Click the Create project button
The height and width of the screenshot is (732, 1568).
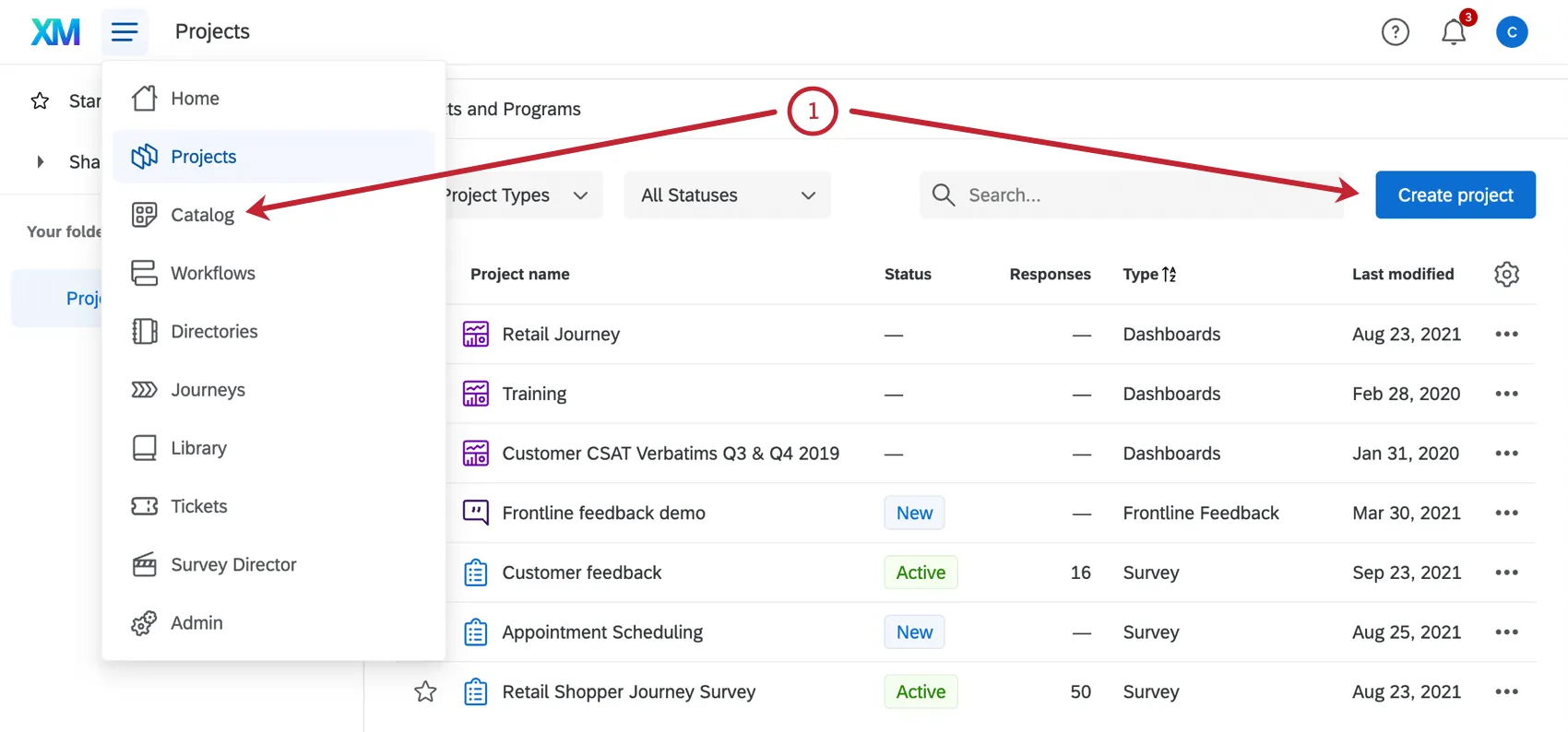pyautogui.click(x=1455, y=195)
